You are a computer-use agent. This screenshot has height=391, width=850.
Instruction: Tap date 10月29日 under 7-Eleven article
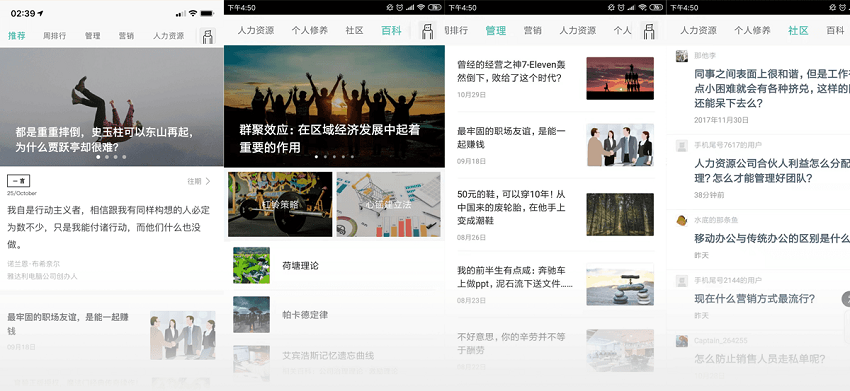(472, 94)
